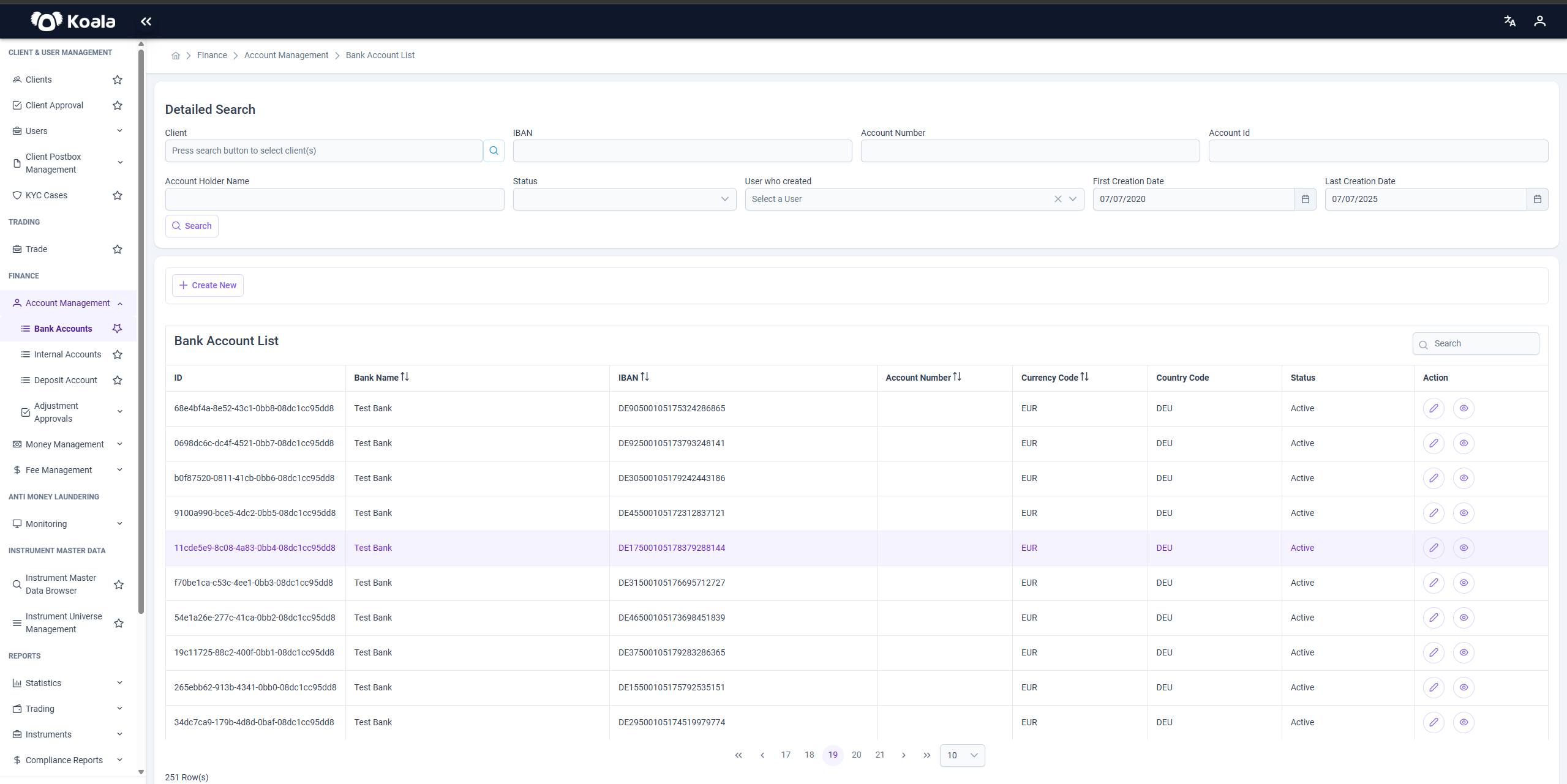Go to page 20 of results
The image size is (1567, 784).
[856, 755]
